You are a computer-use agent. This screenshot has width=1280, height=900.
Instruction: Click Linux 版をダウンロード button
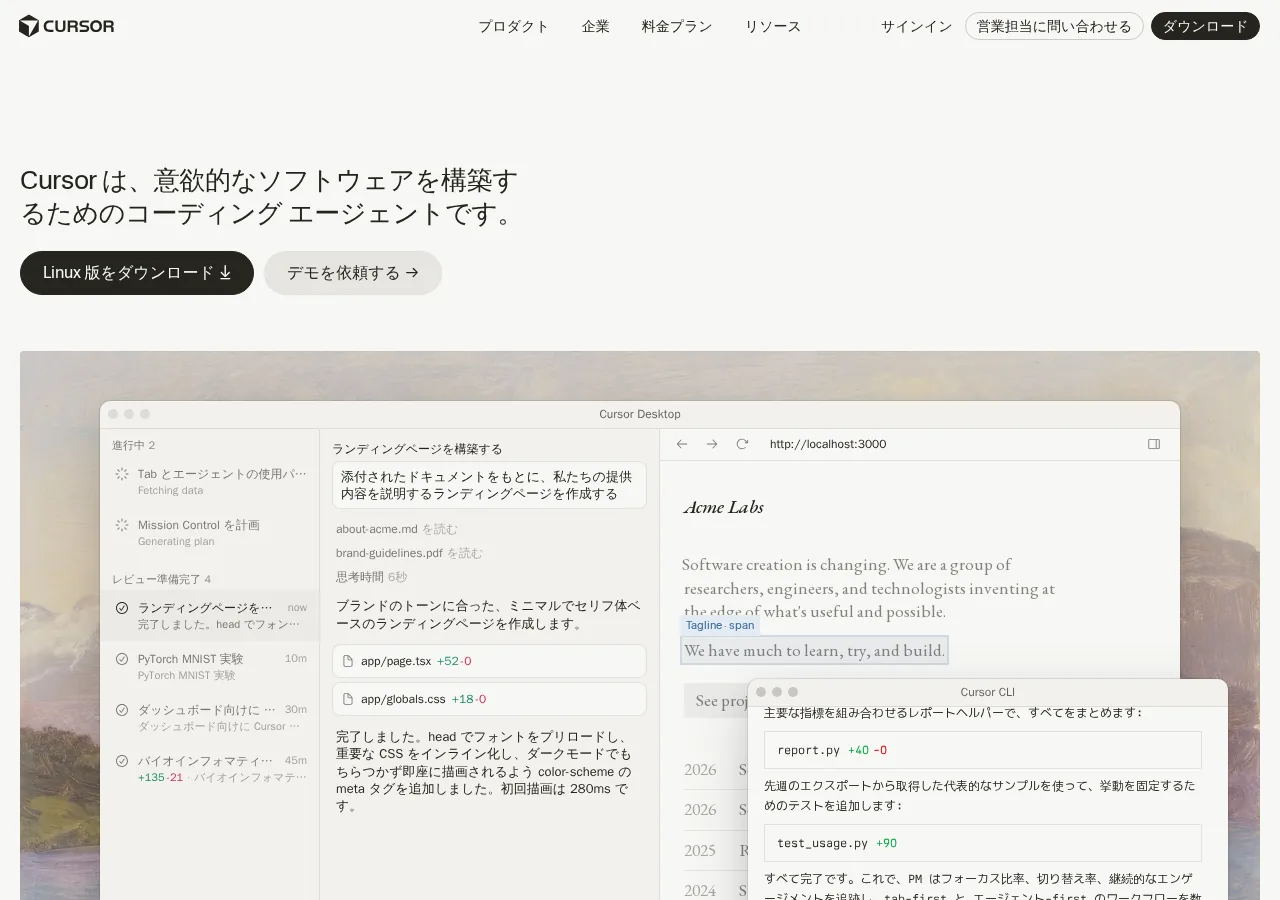[x=137, y=273]
